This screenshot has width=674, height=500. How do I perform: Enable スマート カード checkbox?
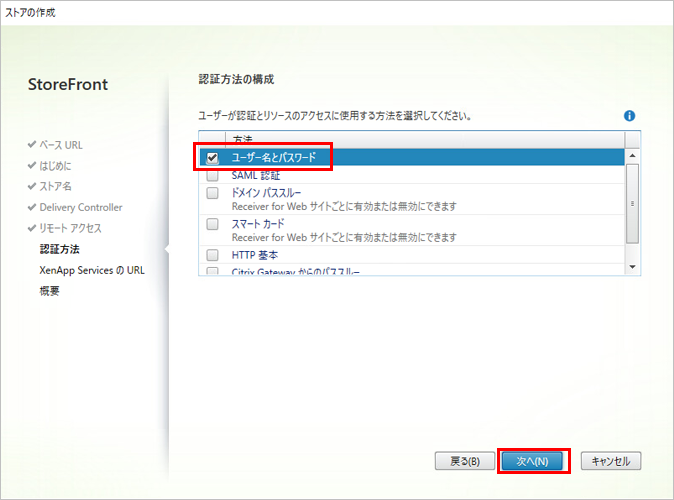pyautogui.click(x=212, y=224)
